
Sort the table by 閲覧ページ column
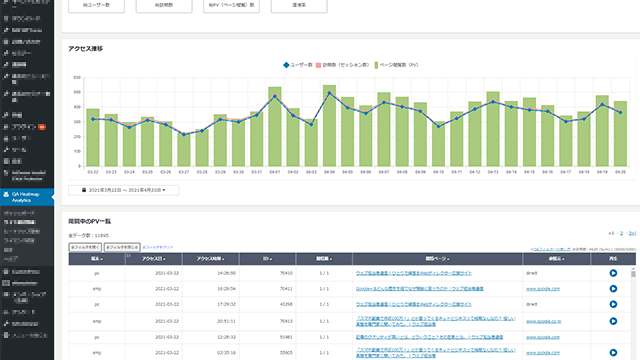tap(438, 259)
